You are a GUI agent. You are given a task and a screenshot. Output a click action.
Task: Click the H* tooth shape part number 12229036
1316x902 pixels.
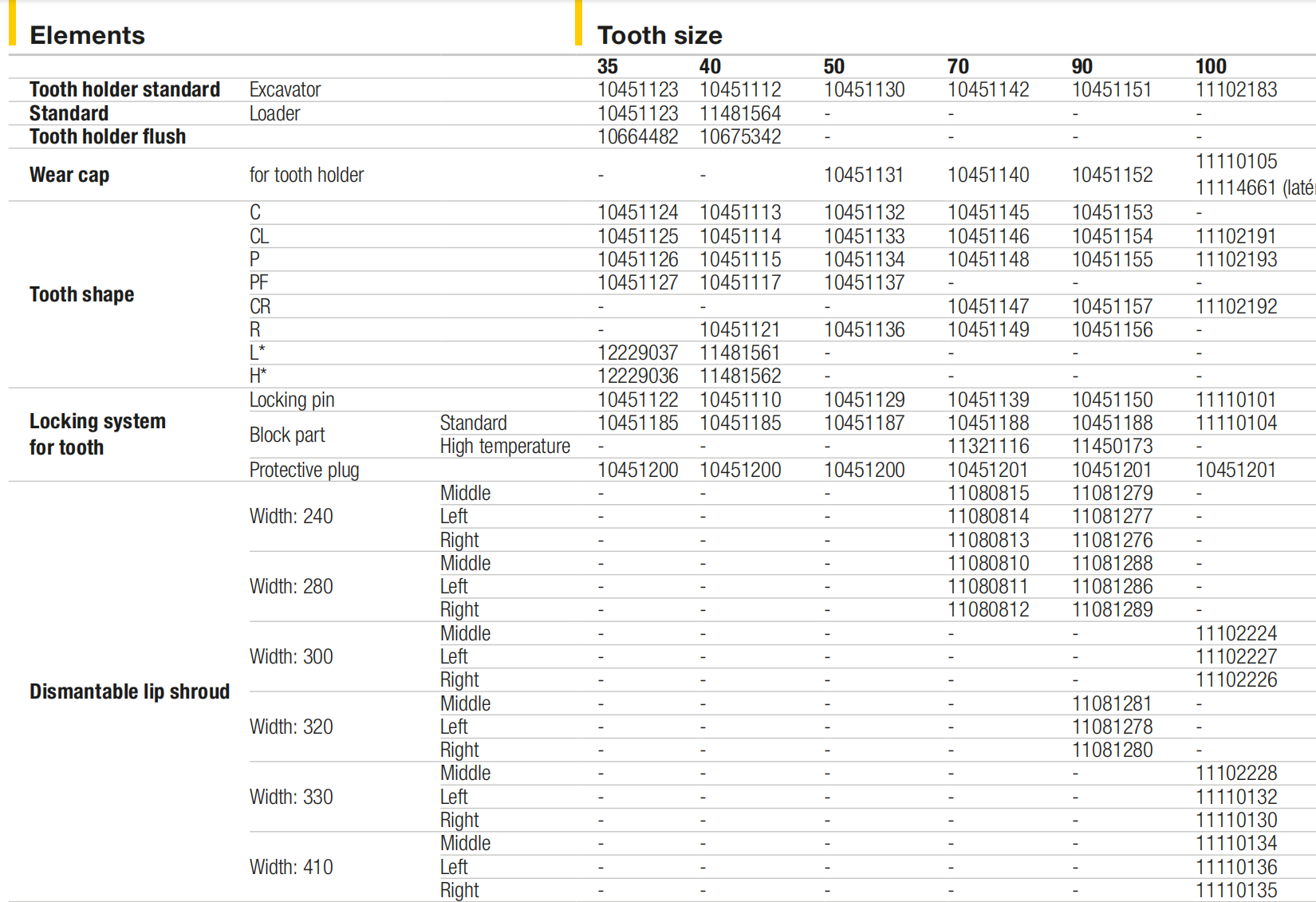[637, 376]
